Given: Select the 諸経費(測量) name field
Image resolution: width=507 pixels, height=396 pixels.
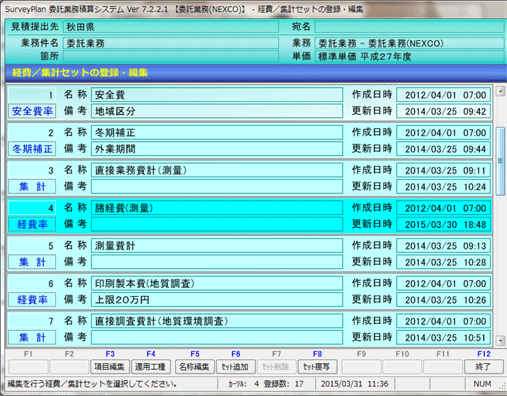Looking at the screenshot, I should click(x=217, y=208).
